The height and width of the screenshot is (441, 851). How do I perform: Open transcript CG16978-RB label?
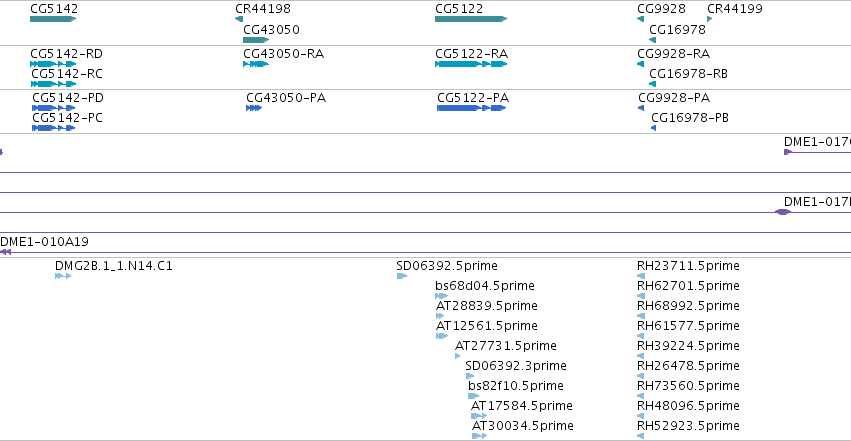point(688,74)
